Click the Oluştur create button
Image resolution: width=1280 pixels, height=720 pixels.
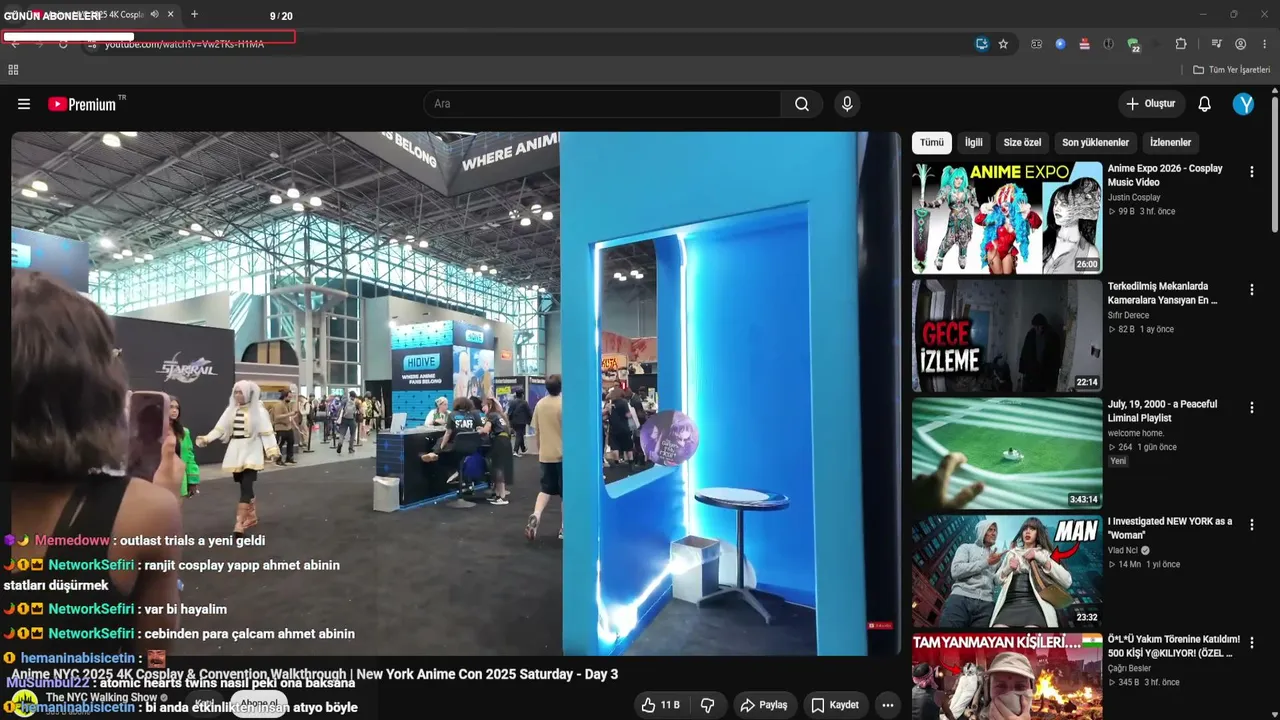coord(1151,104)
